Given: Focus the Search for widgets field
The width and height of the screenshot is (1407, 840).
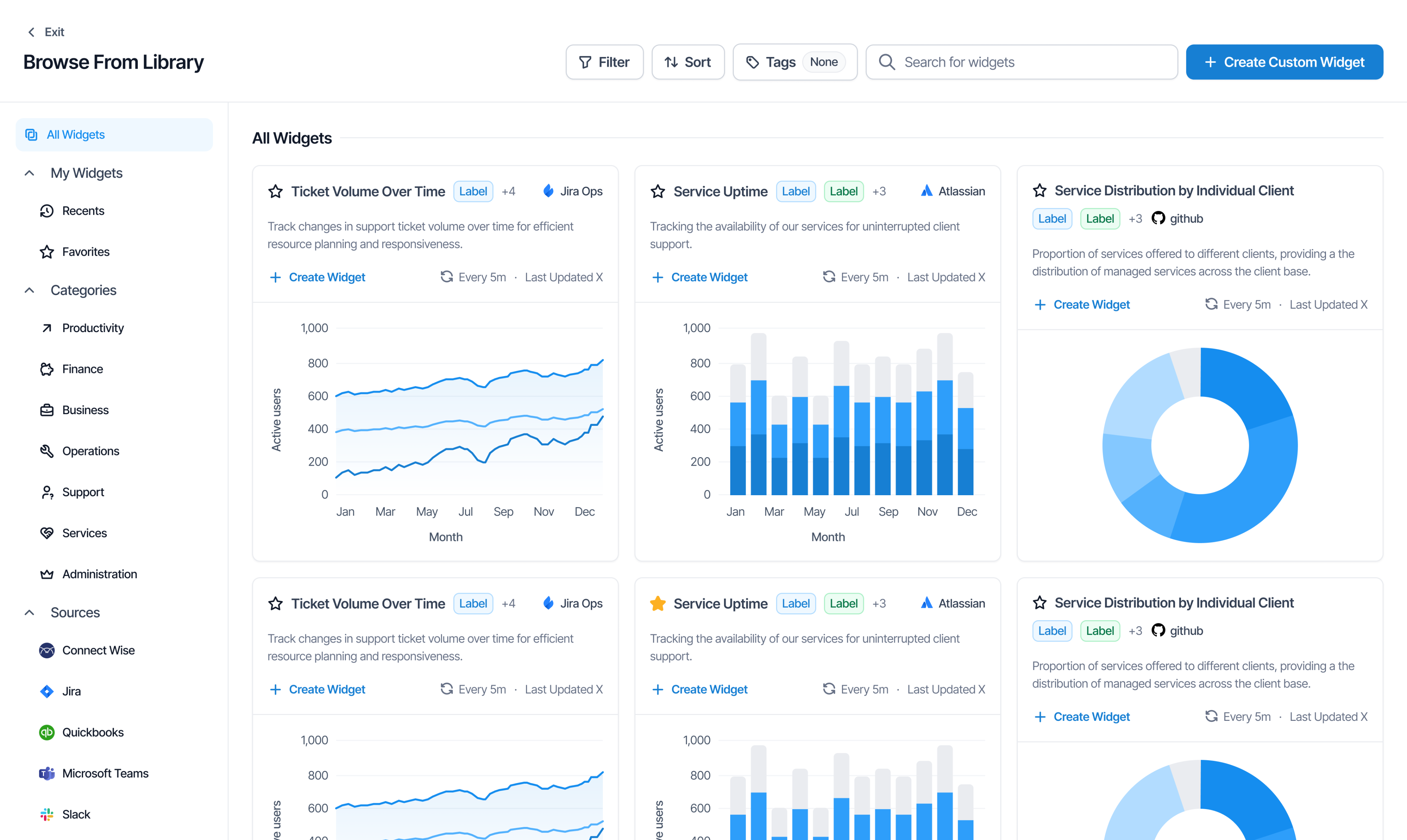Looking at the screenshot, I should point(1022,62).
